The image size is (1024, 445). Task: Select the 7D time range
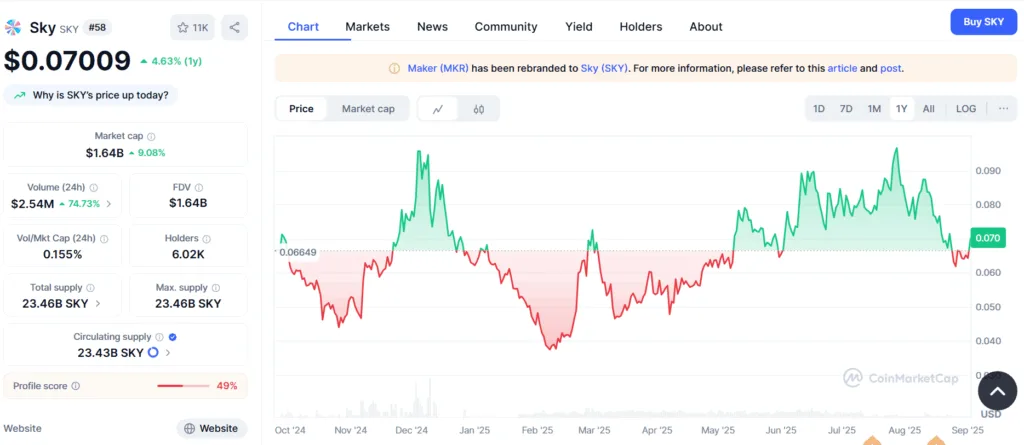click(846, 109)
